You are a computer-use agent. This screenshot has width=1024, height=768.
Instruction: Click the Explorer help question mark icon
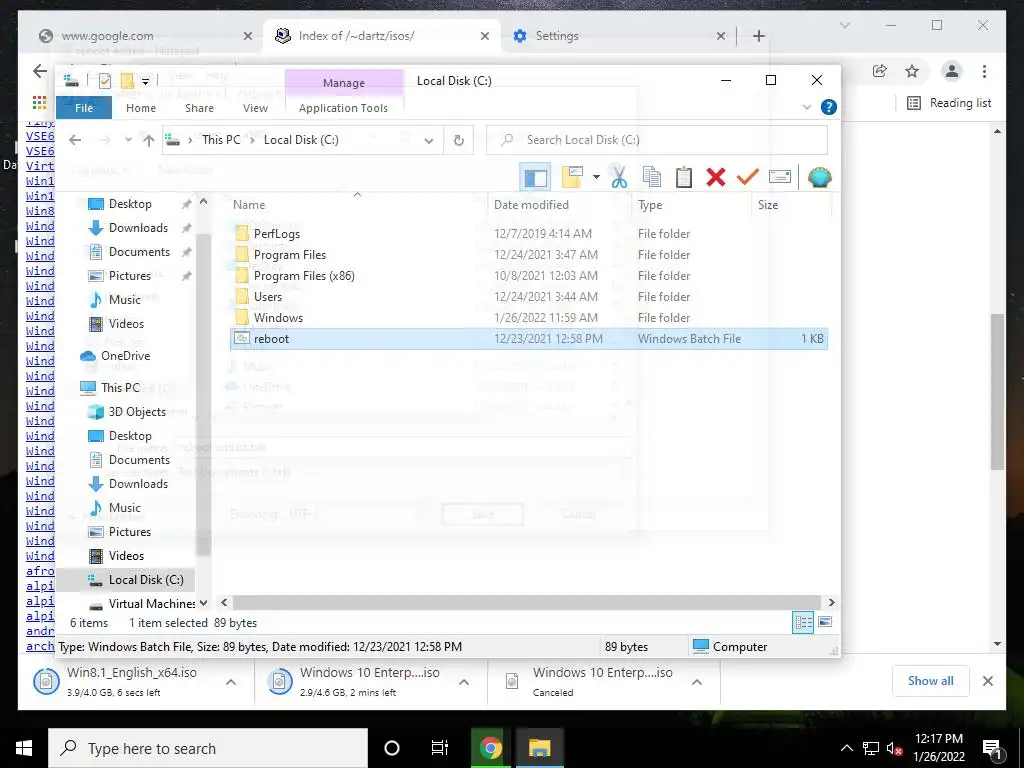(x=828, y=107)
